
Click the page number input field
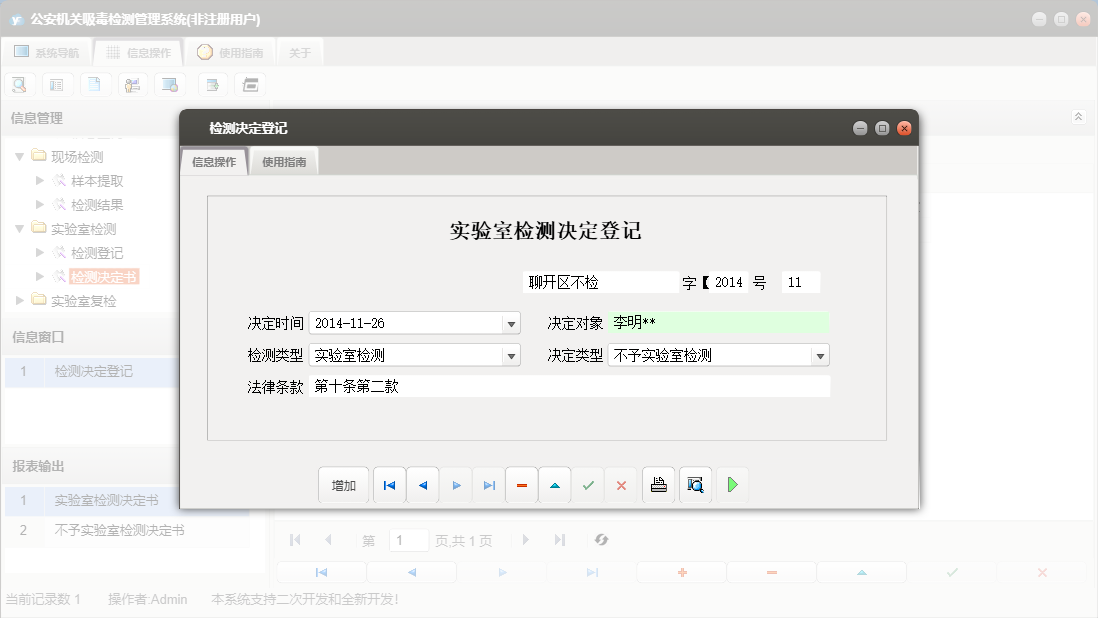408,540
